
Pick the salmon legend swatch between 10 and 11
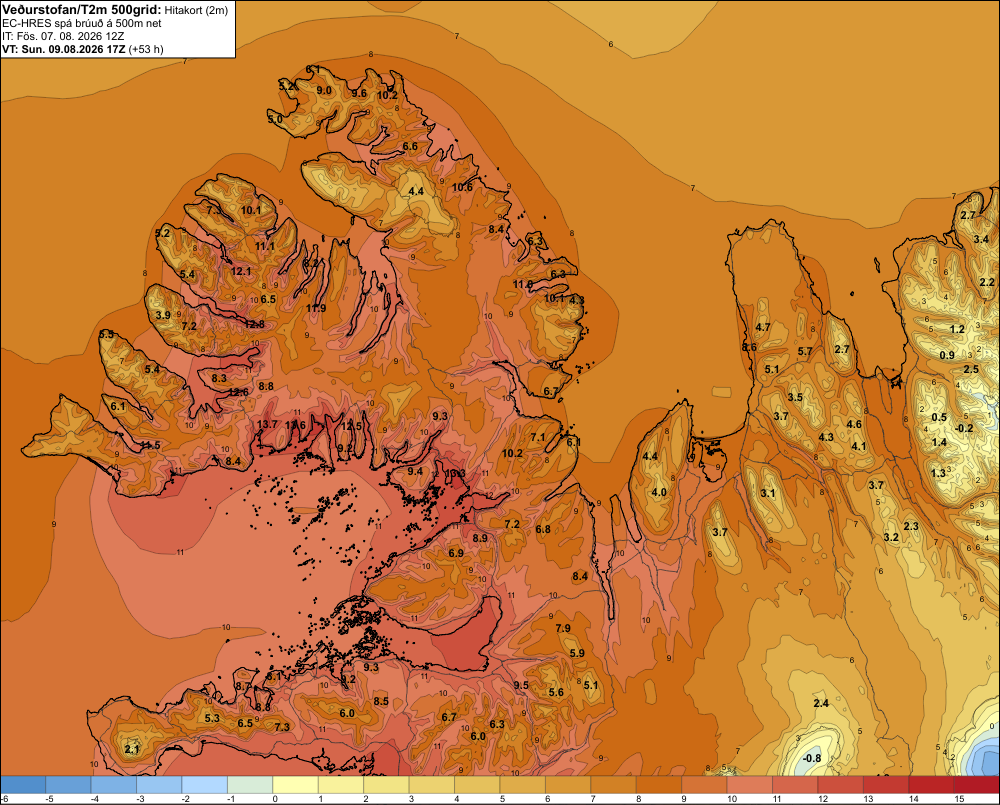pos(749,785)
